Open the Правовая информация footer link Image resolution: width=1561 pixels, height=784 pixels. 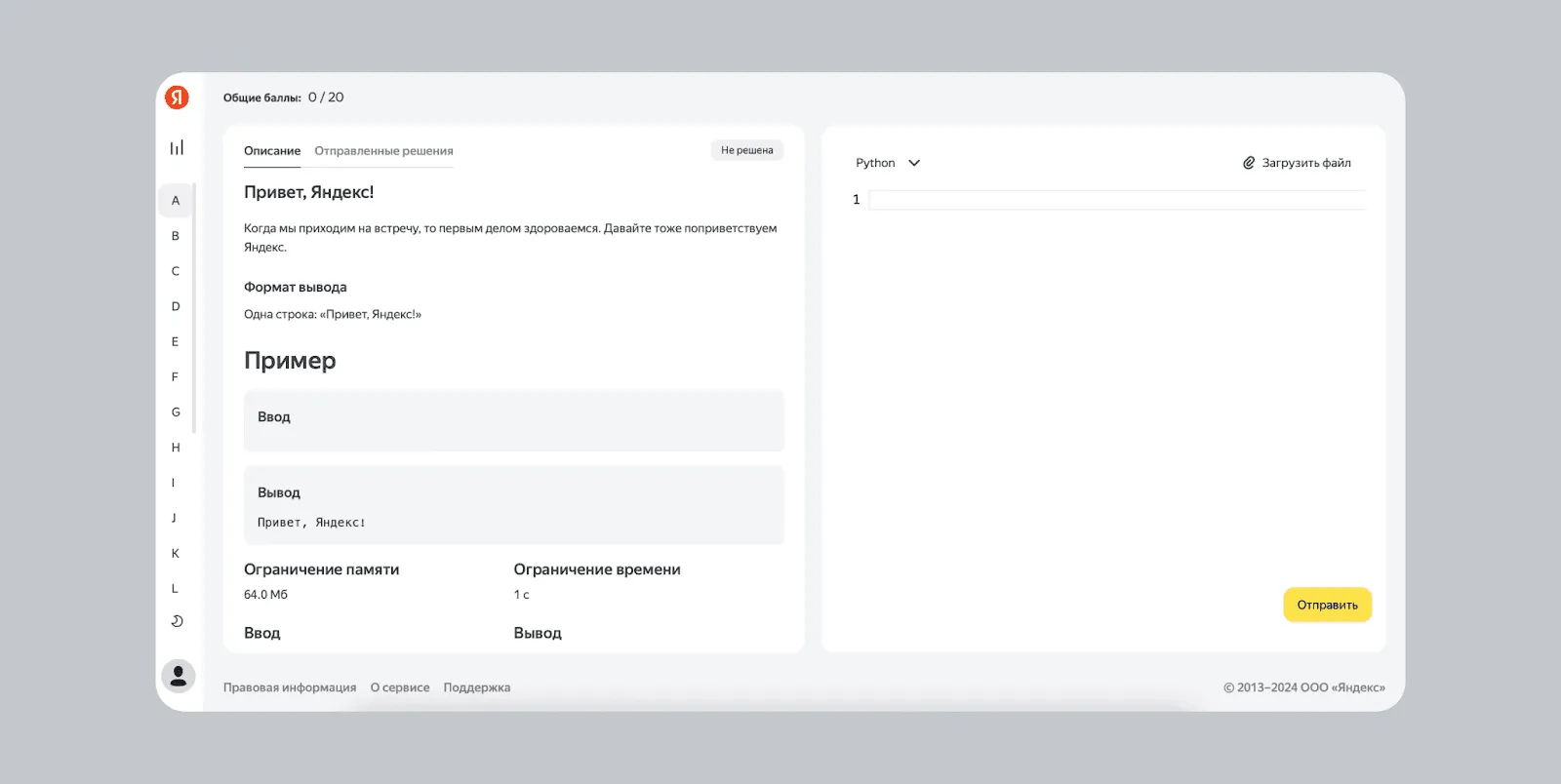(x=290, y=687)
